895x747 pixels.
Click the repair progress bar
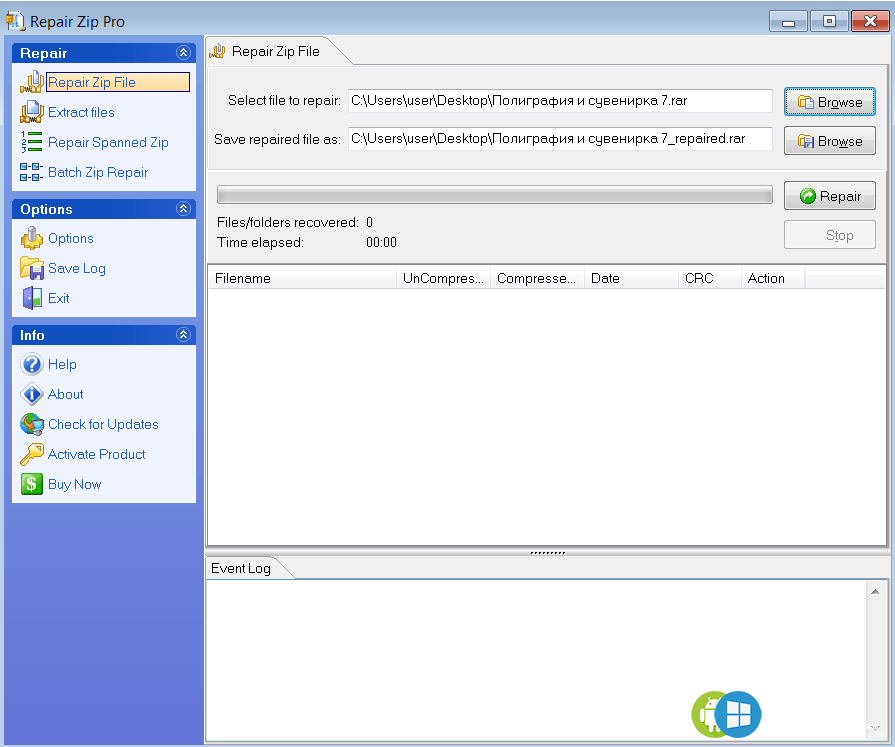click(x=494, y=195)
